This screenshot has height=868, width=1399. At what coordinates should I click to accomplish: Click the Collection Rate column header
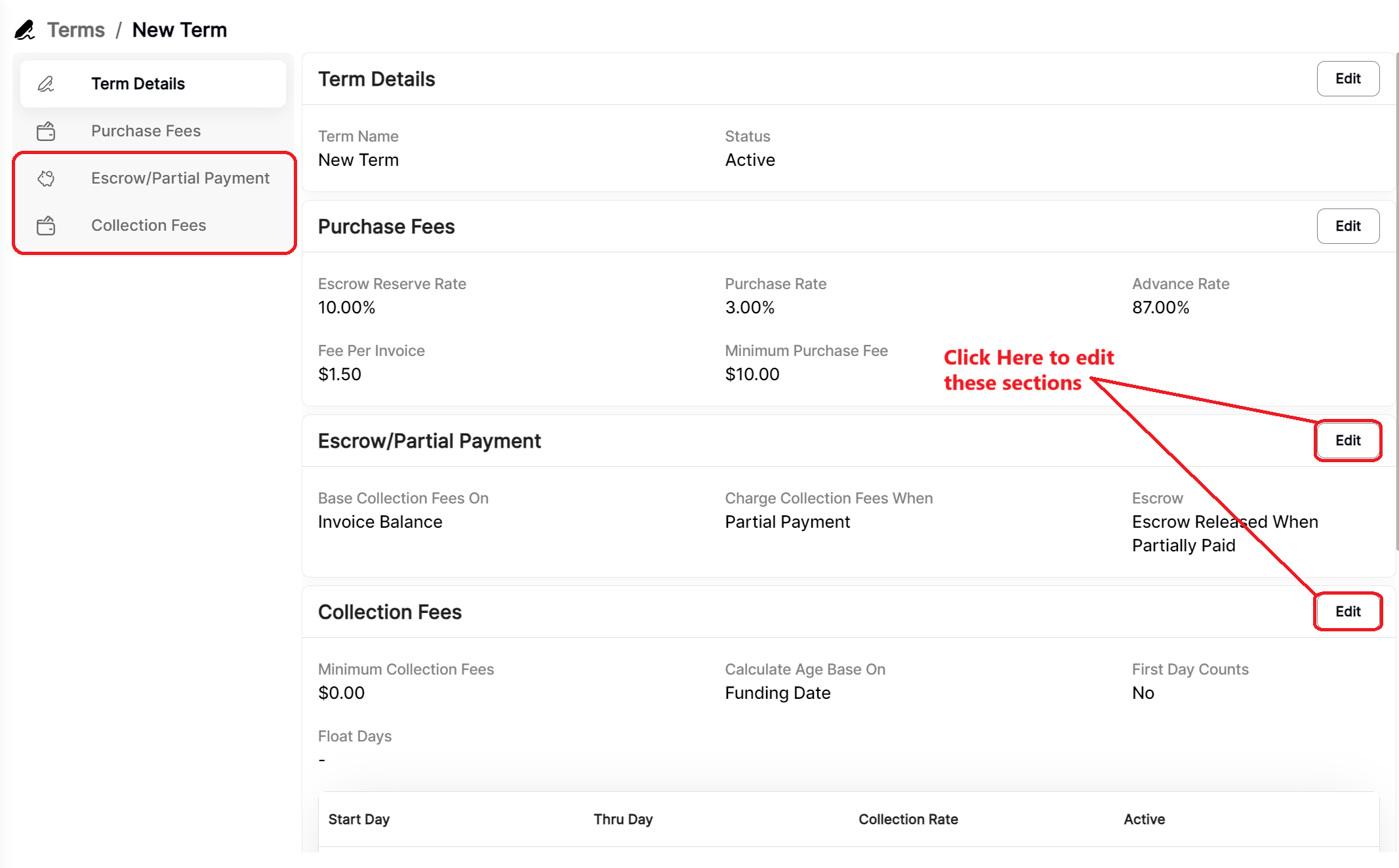(908, 819)
